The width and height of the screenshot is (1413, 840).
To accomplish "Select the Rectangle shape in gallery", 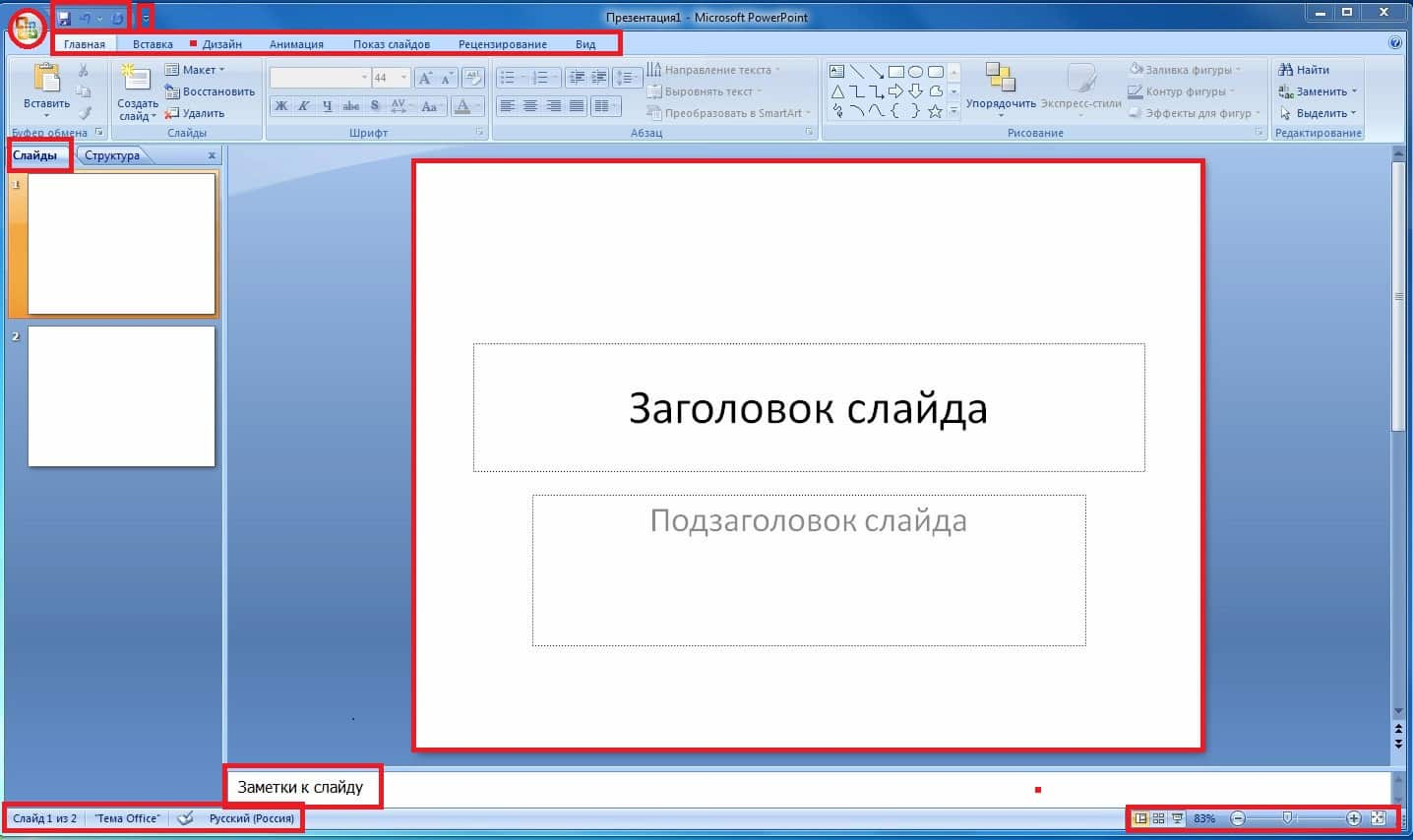I will 896,72.
